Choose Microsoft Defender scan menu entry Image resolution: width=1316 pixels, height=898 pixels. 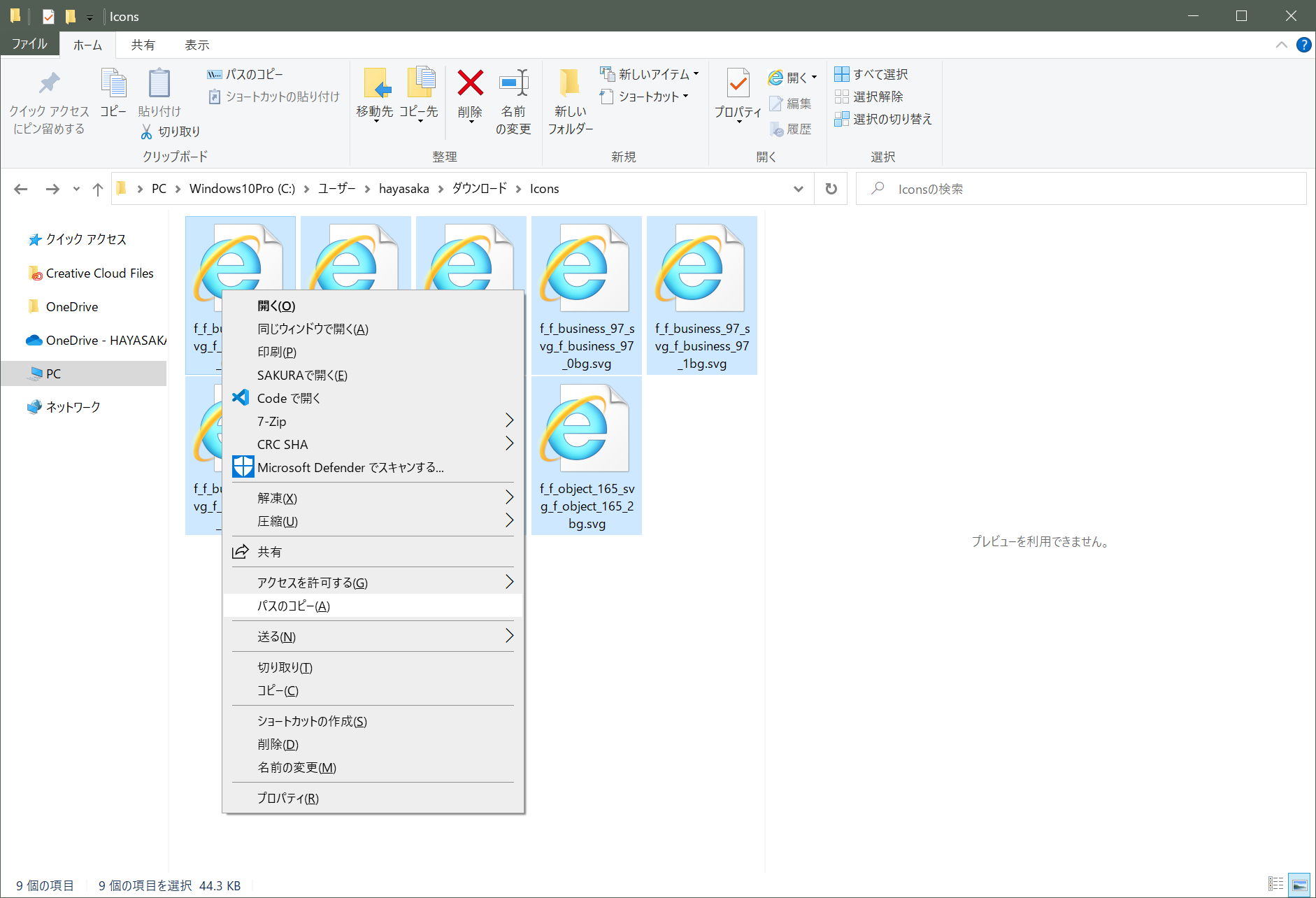(373, 467)
